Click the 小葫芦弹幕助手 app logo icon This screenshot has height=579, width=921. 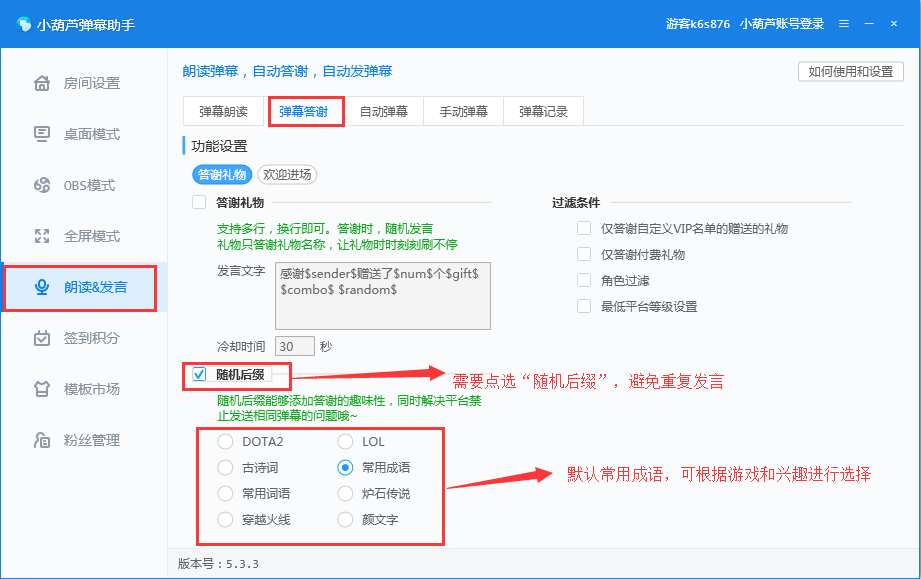24,24
